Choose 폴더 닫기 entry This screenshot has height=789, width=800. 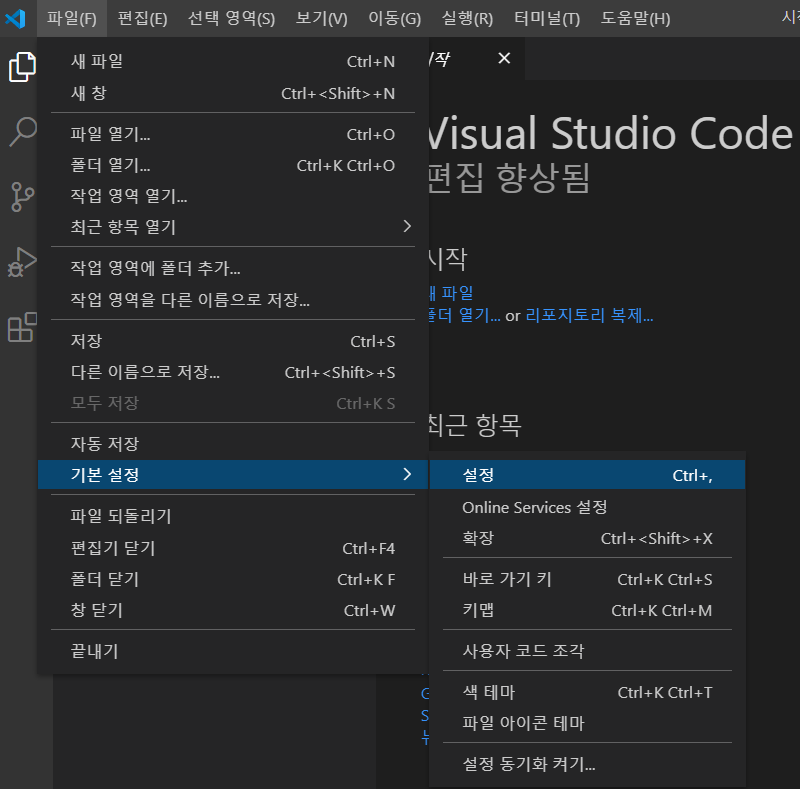click(x=233, y=579)
